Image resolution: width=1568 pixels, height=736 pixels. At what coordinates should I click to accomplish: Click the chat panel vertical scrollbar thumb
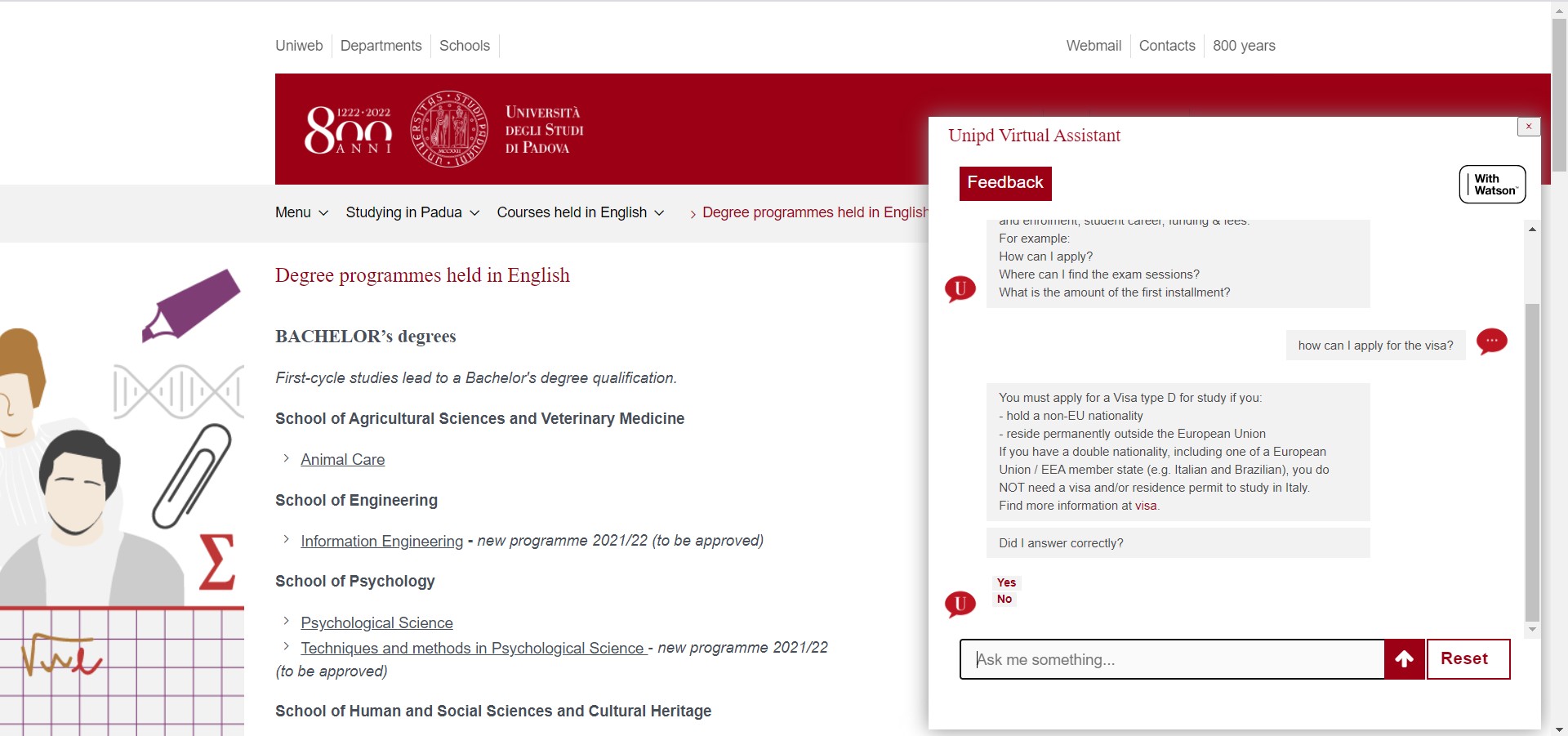pyautogui.click(x=1532, y=462)
